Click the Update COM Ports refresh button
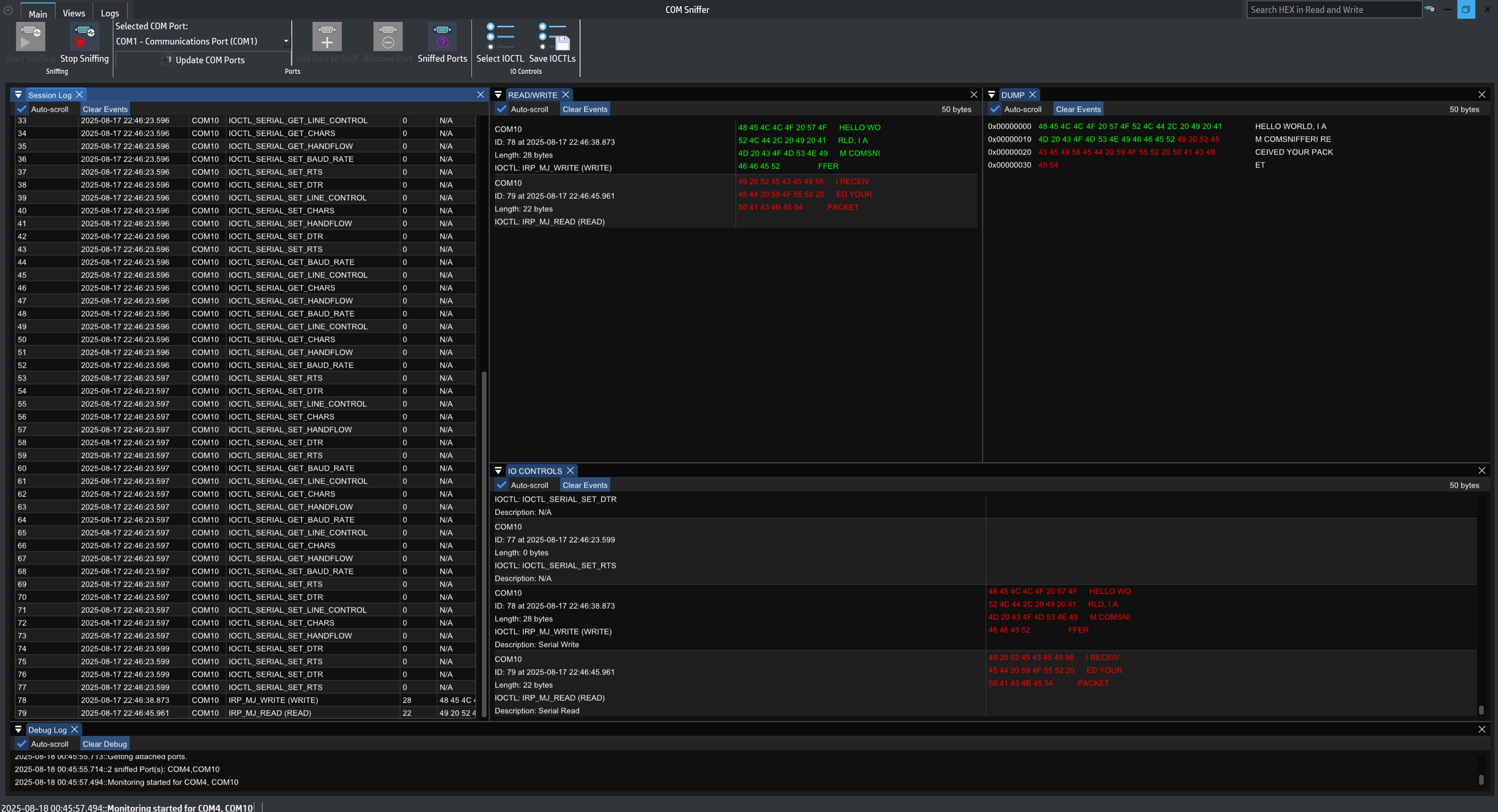Viewport: 1498px width, 812px height. [203, 60]
